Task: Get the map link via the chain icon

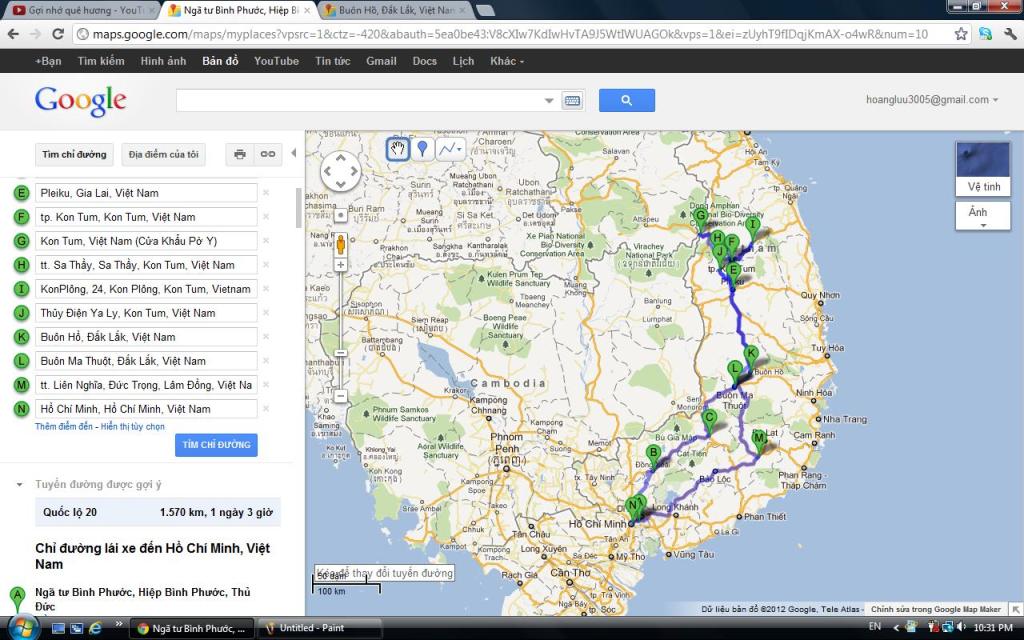Action: pos(268,154)
